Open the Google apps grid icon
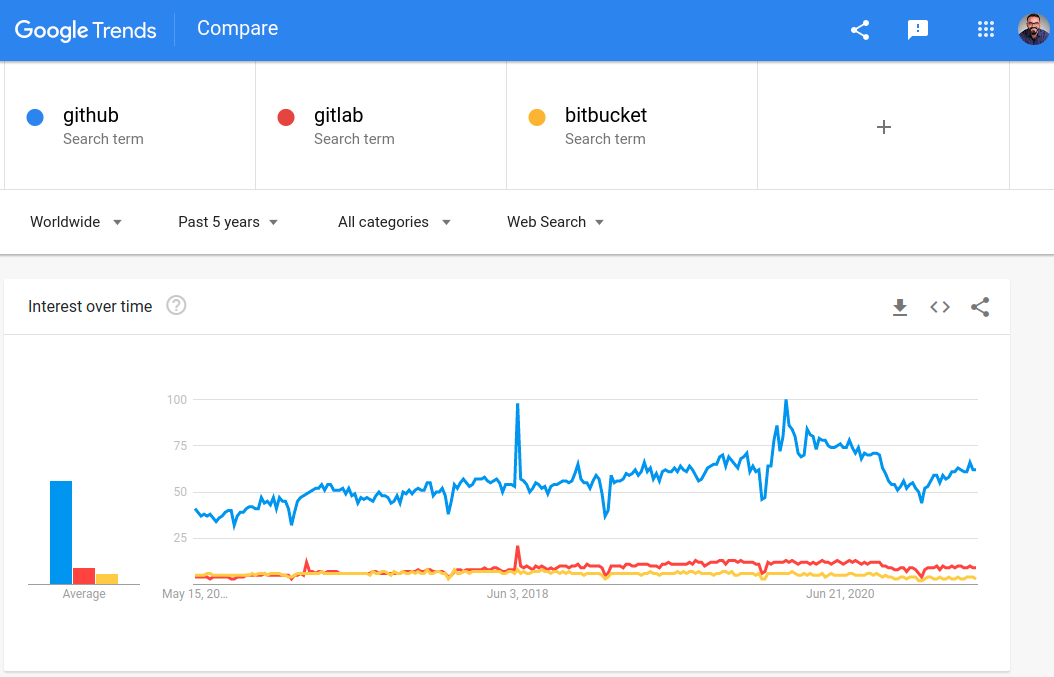Screen dimensions: 1054x677 (x=986, y=29)
